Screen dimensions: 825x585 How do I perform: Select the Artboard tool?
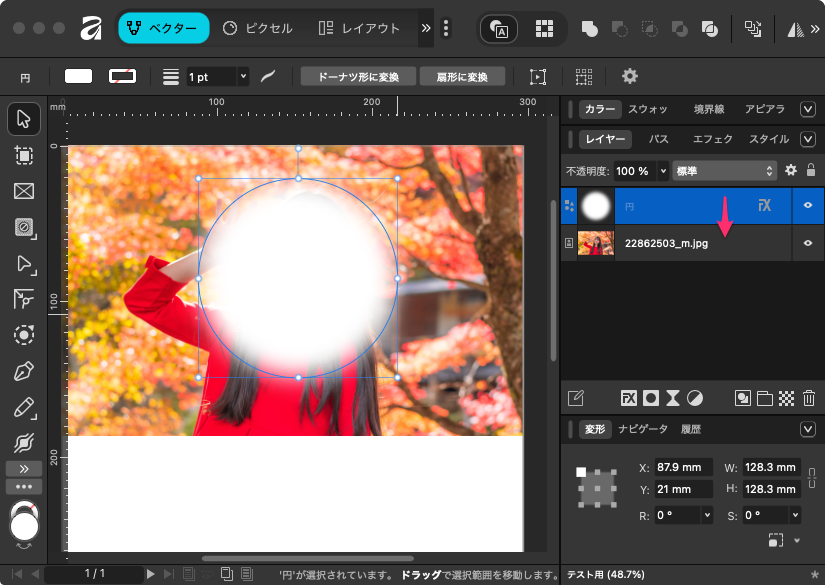tap(24, 155)
